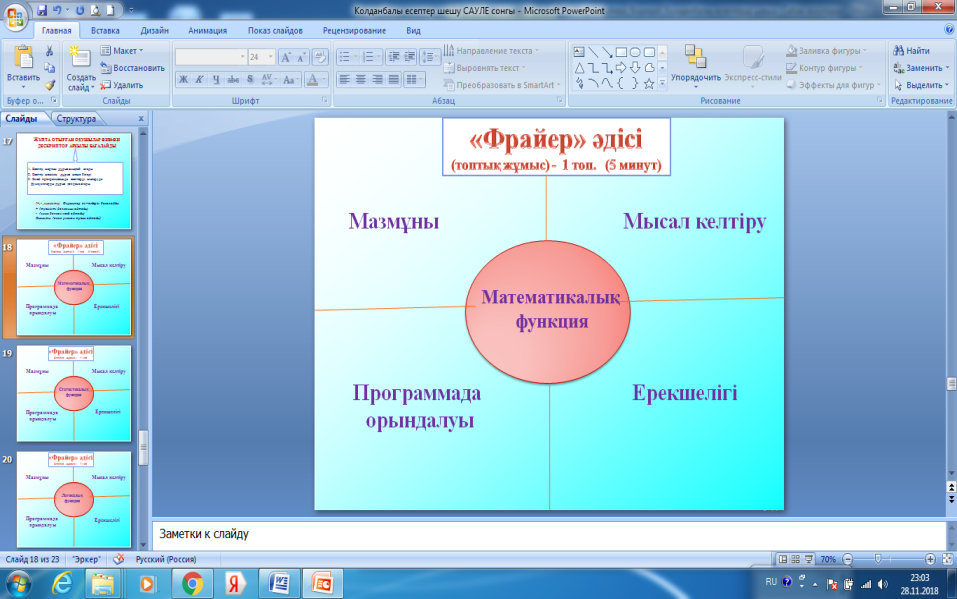Click the Save icon in quick access toolbar
Screen dimensions: 957x599
point(42,9)
